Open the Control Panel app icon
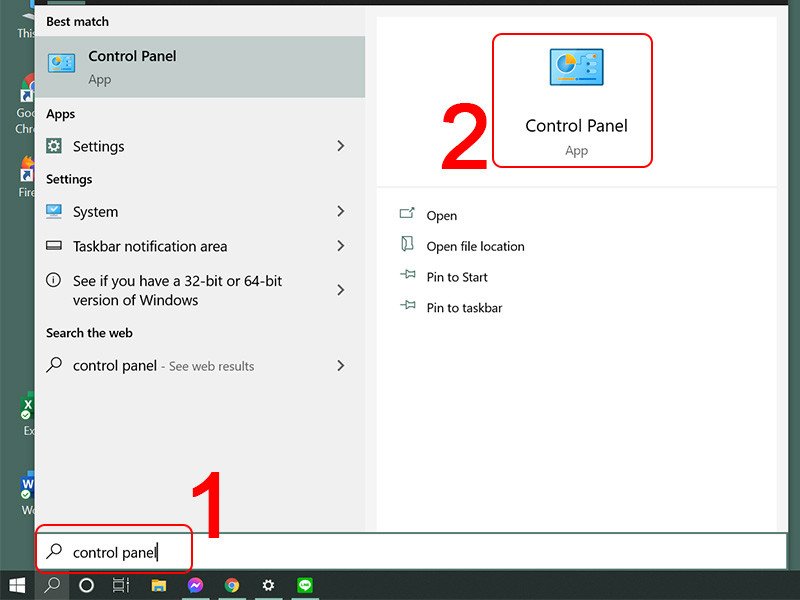This screenshot has height=600, width=800. pyautogui.click(x=575, y=70)
